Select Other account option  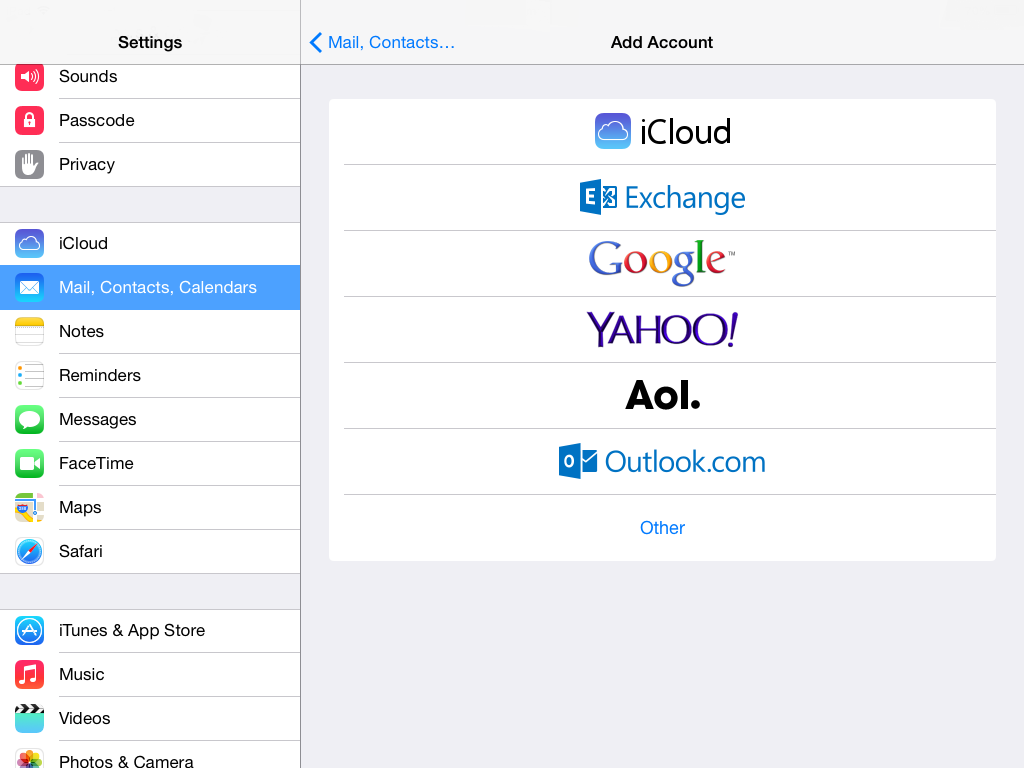click(662, 528)
